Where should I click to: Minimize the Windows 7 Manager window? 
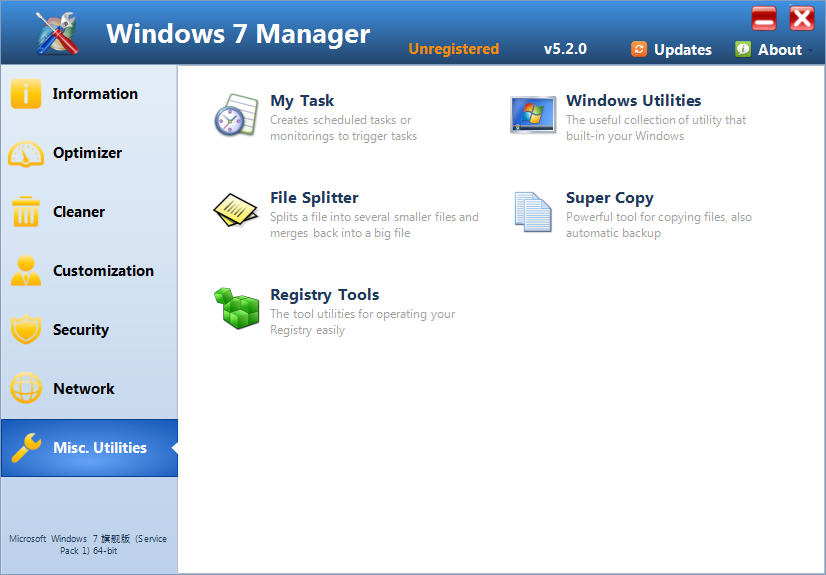pyautogui.click(x=764, y=18)
